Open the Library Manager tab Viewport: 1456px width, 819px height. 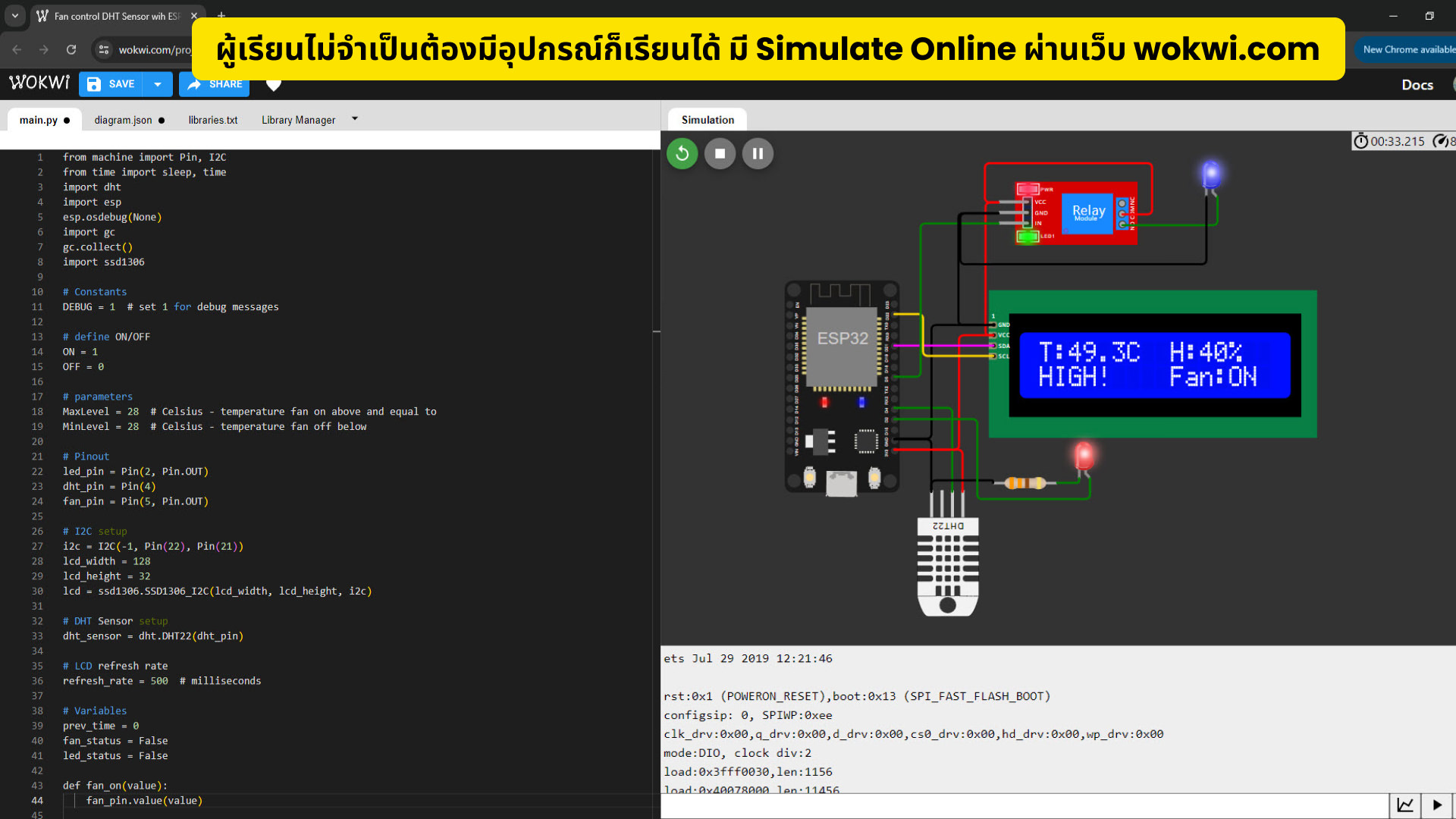point(298,120)
